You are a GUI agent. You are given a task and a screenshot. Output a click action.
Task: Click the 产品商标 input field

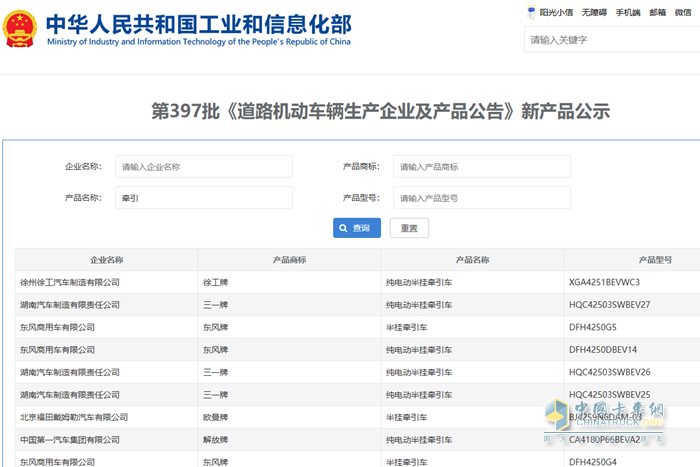[x=482, y=167]
